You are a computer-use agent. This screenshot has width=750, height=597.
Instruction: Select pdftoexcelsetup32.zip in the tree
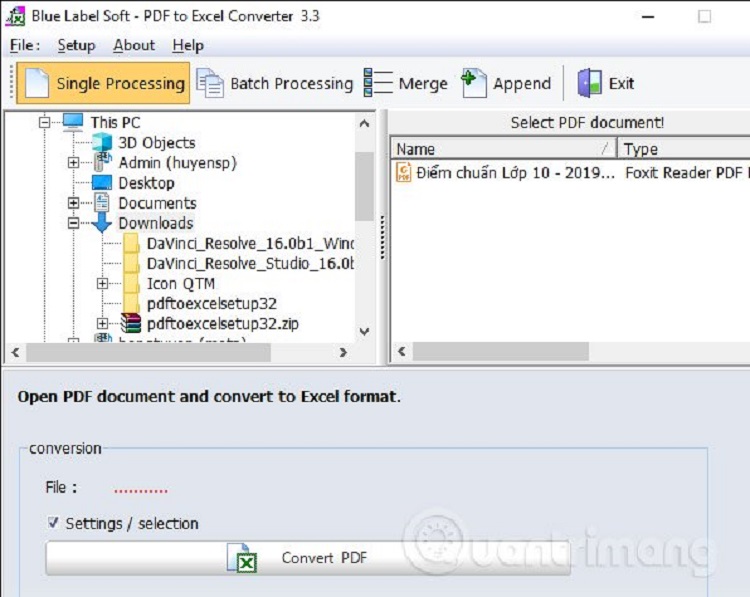click(223, 323)
